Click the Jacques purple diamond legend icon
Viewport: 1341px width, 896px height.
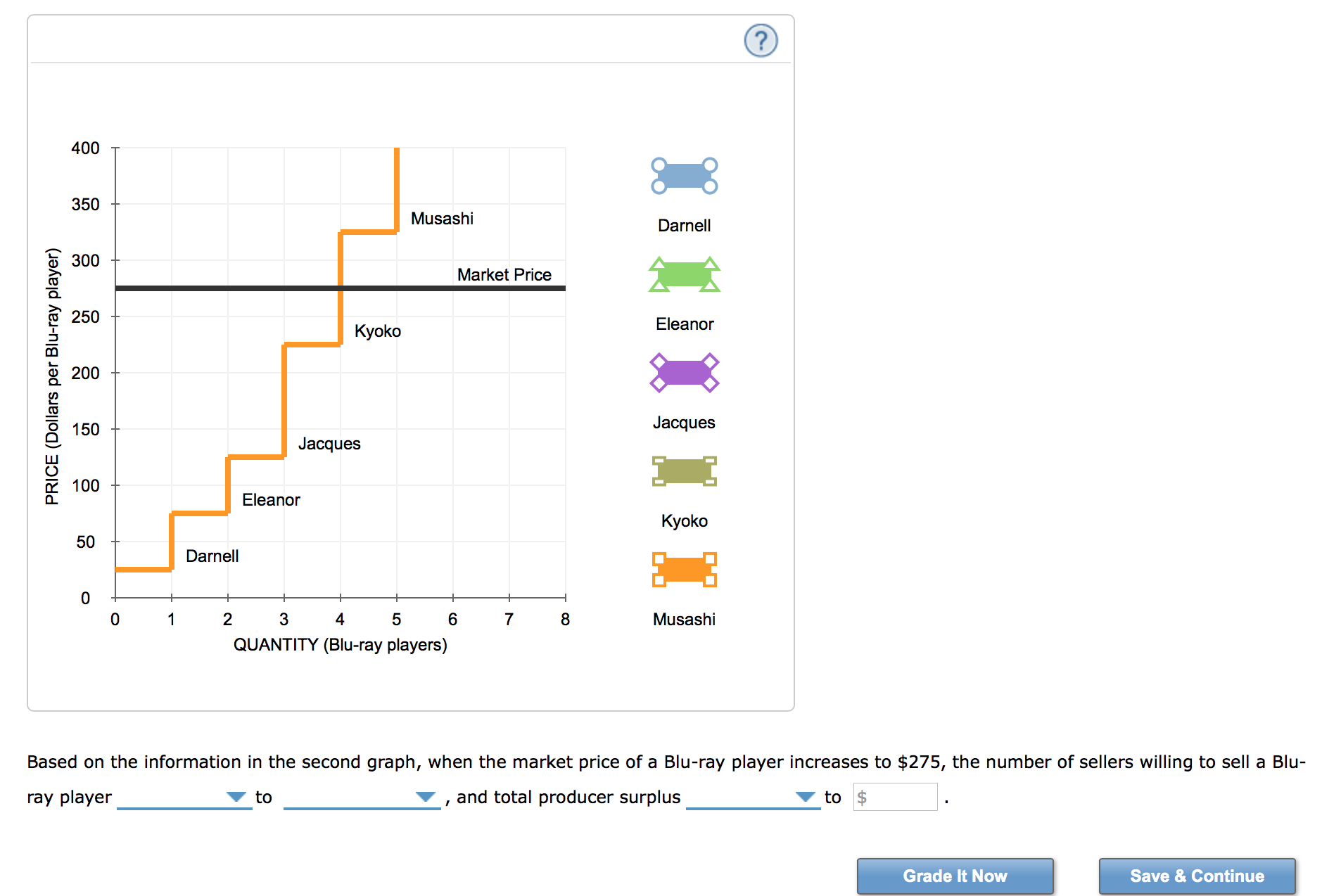(684, 373)
